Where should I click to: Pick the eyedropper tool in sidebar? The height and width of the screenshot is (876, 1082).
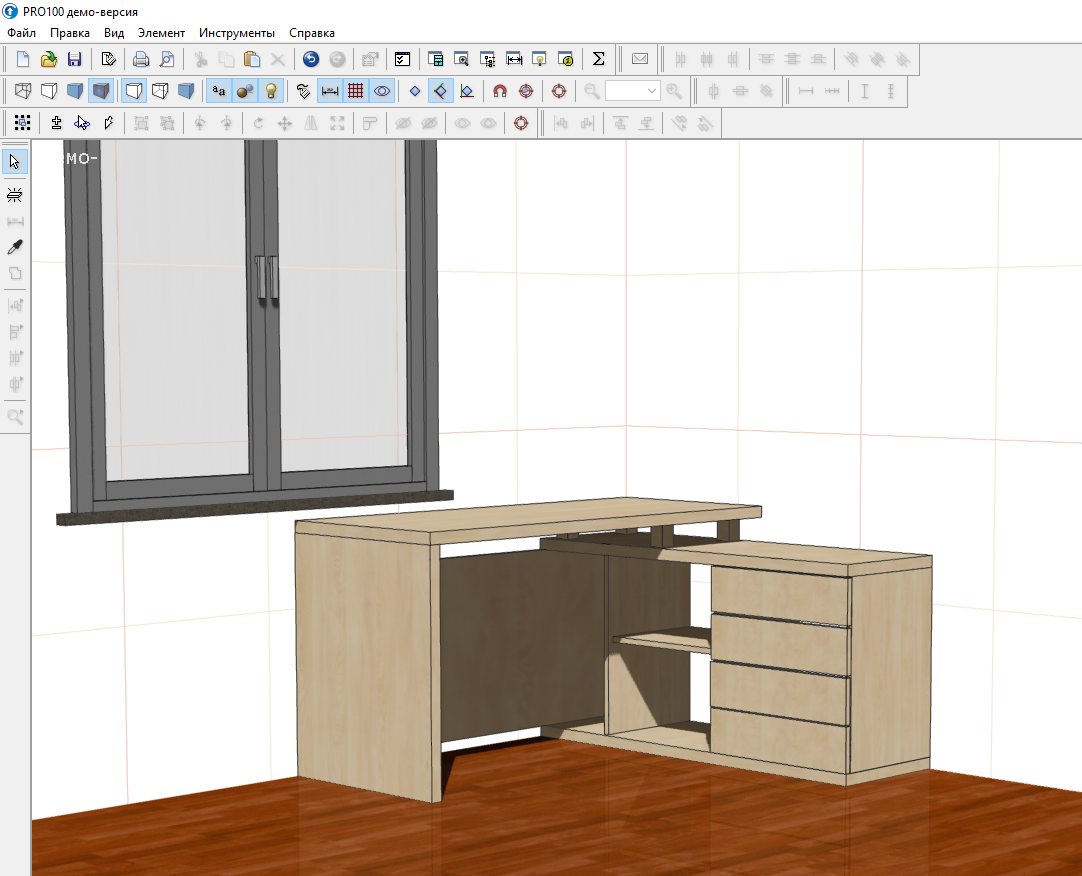[x=14, y=247]
